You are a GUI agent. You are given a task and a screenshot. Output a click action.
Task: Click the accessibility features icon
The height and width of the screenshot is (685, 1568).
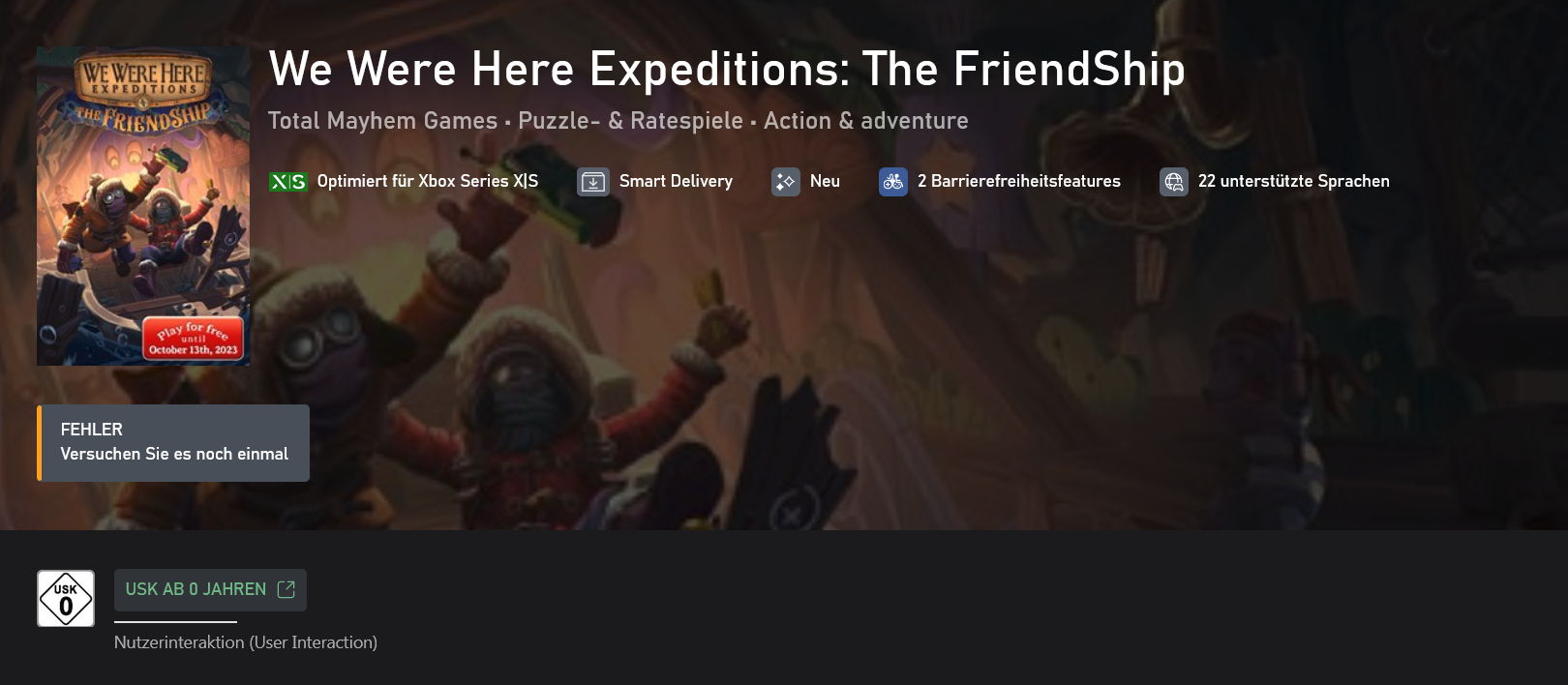point(893,182)
